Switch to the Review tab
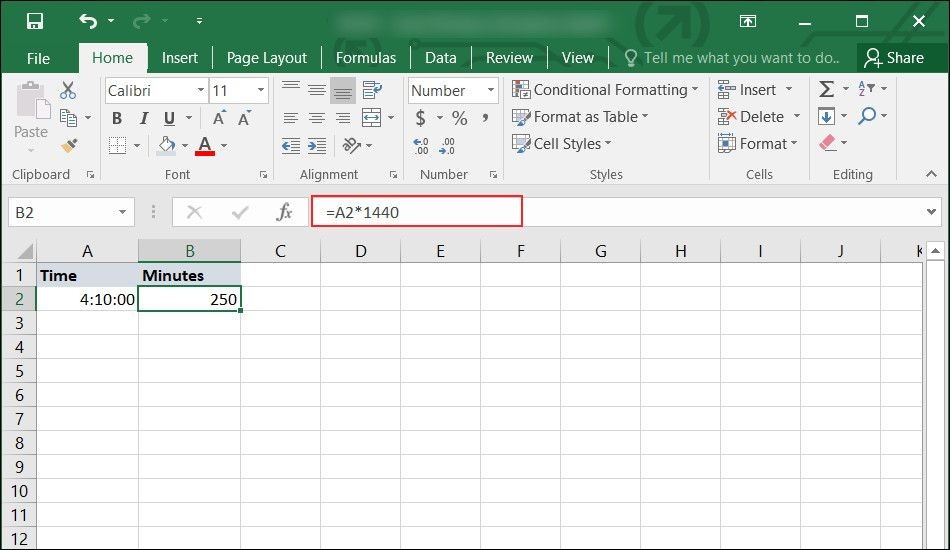This screenshot has height=550, width=950. pos(509,58)
